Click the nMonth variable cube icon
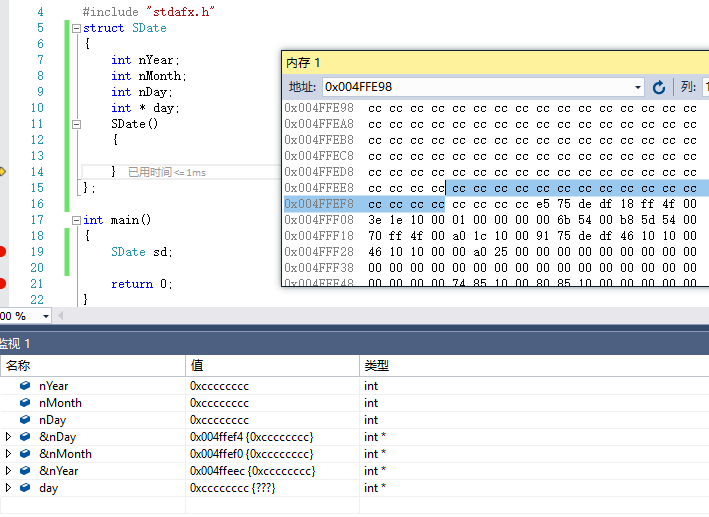 coord(25,403)
